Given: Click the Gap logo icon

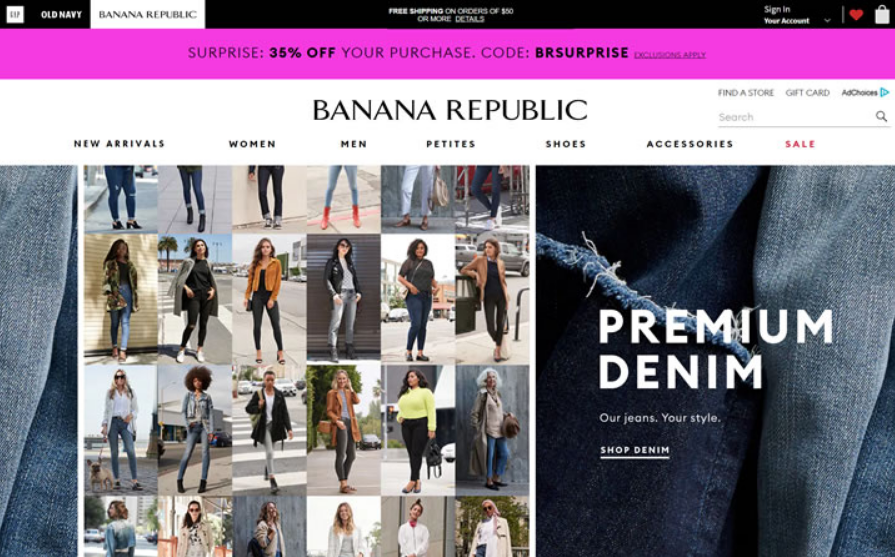Looking at the screenshot, I should point(15,14).
